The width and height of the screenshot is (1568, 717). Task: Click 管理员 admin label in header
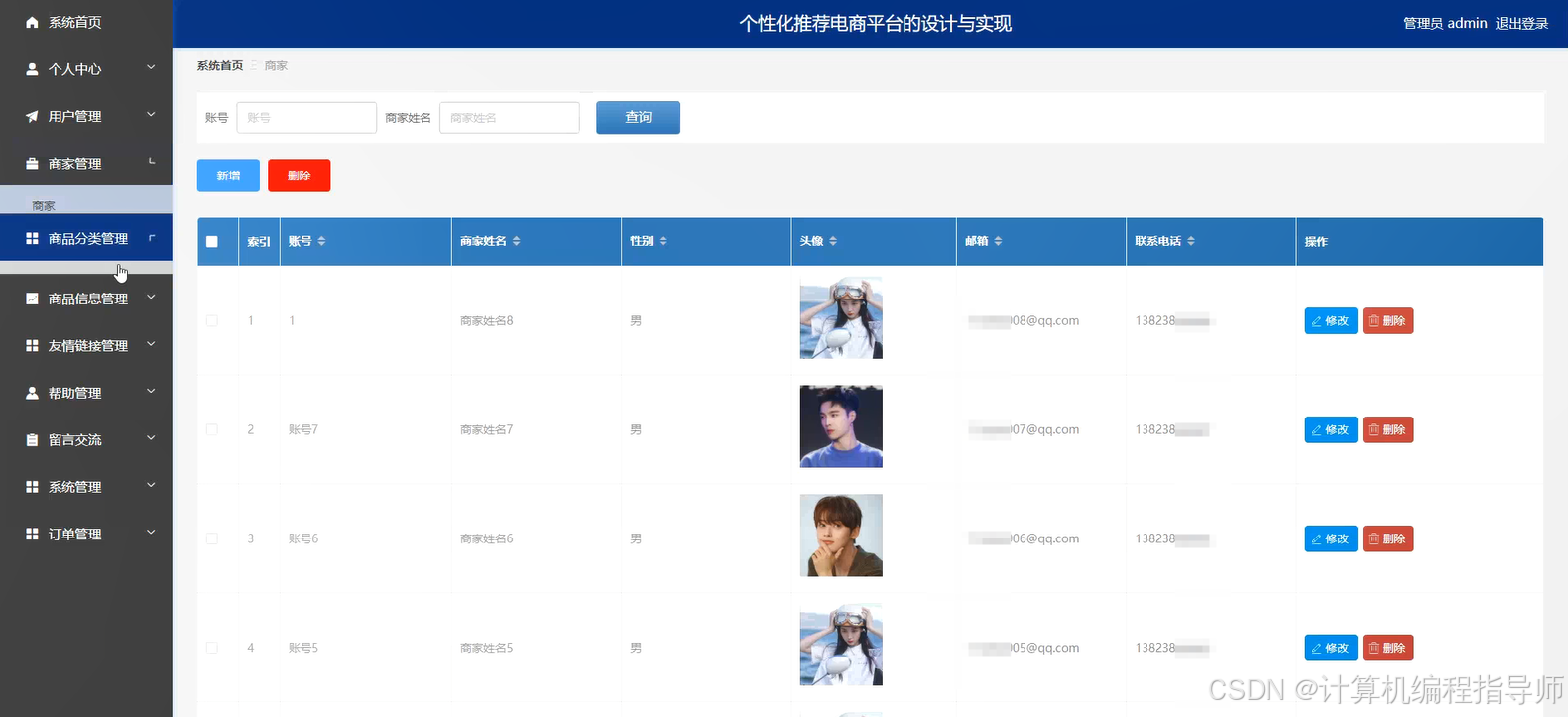tap(1445, 23)
